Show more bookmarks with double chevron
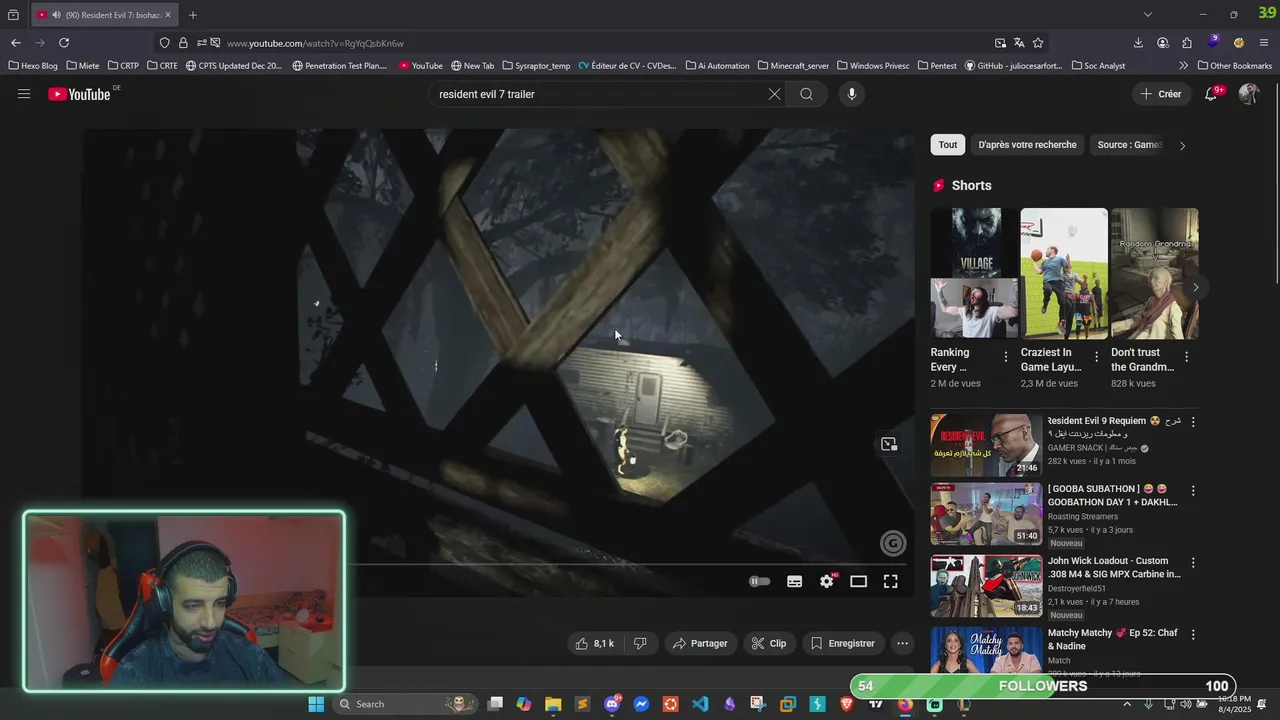This screenshot has width=1280, height=720. (1184, 66)
